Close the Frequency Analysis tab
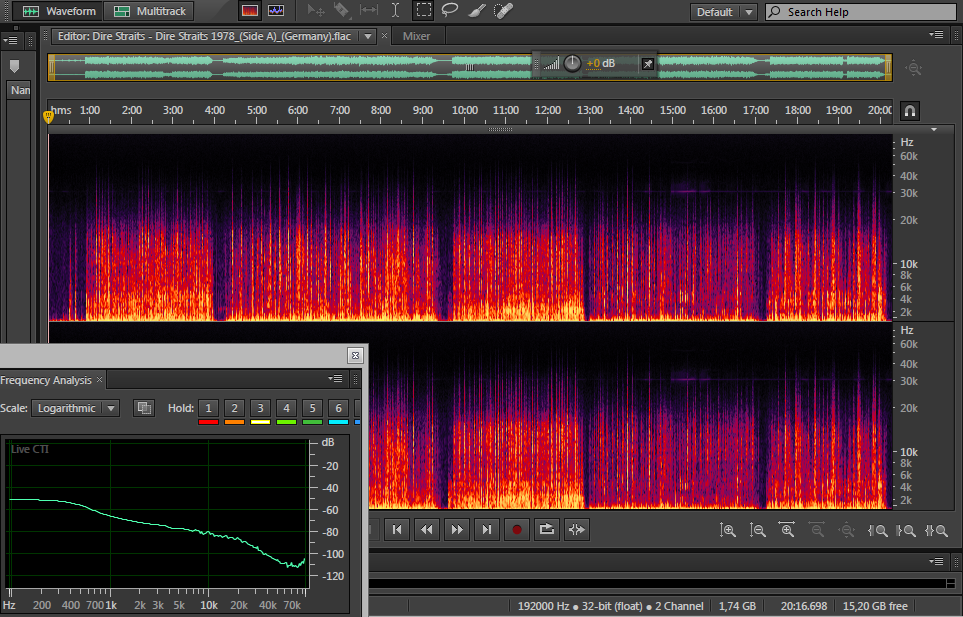The width and height of the screenshot is (963, 617). [x=99, y=380]
